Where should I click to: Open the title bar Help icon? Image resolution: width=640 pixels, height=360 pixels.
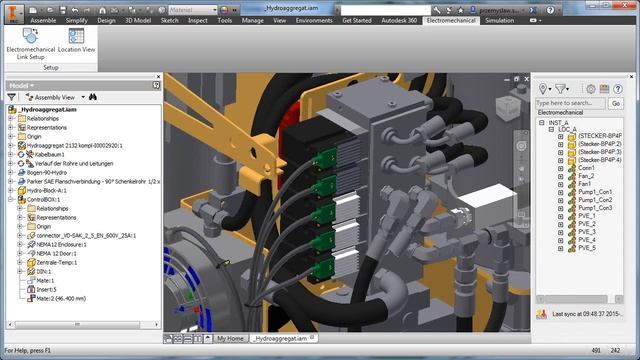pyautogui.click(x=550, y=10)
